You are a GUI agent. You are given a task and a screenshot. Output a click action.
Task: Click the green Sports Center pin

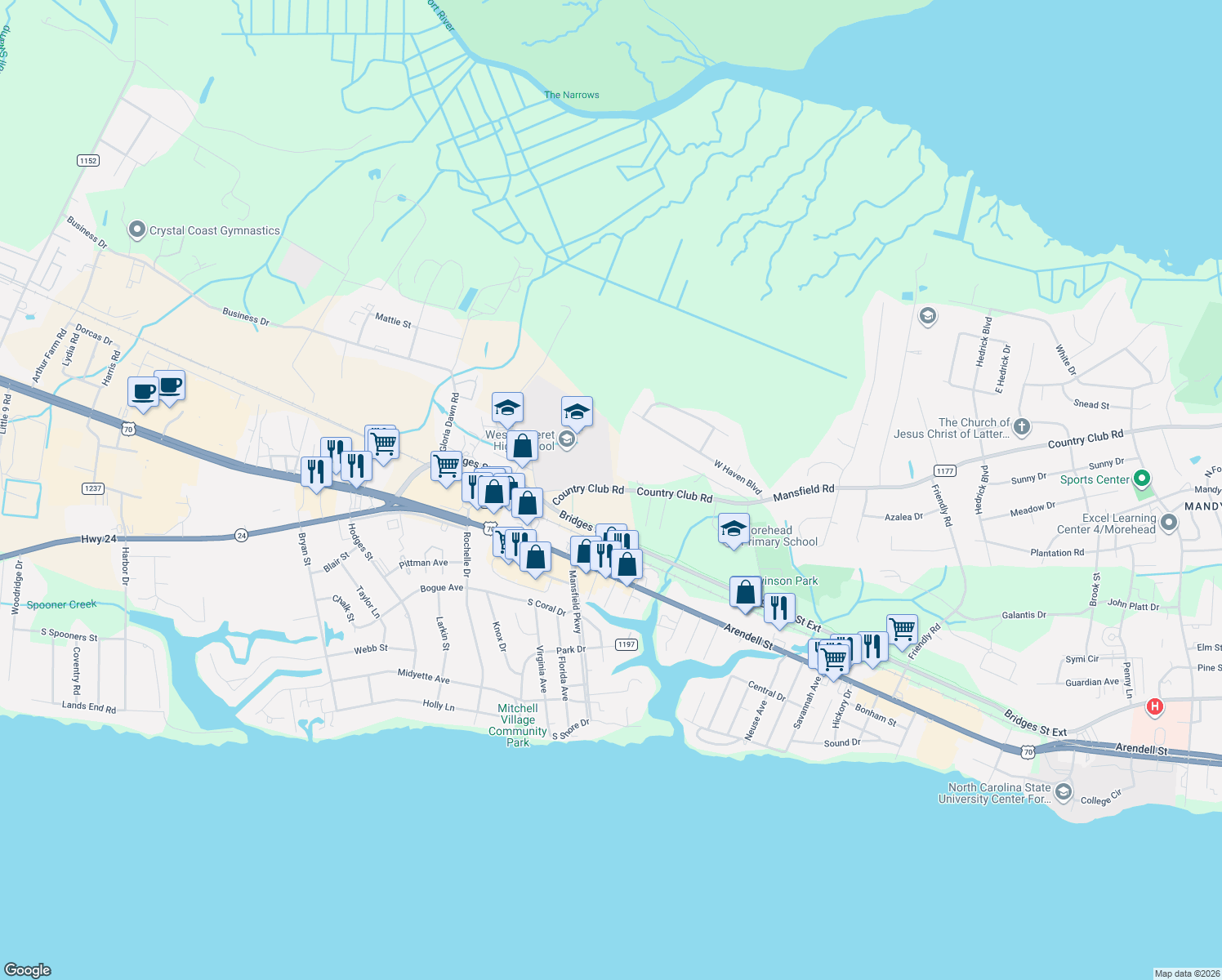pos(1143,479)
